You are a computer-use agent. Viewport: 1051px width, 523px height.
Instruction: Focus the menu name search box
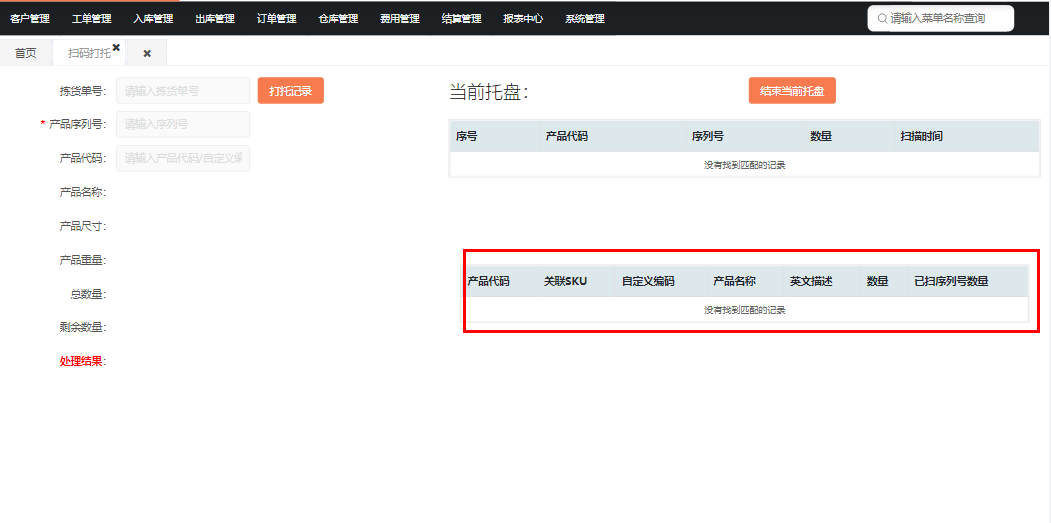point(940,19)
